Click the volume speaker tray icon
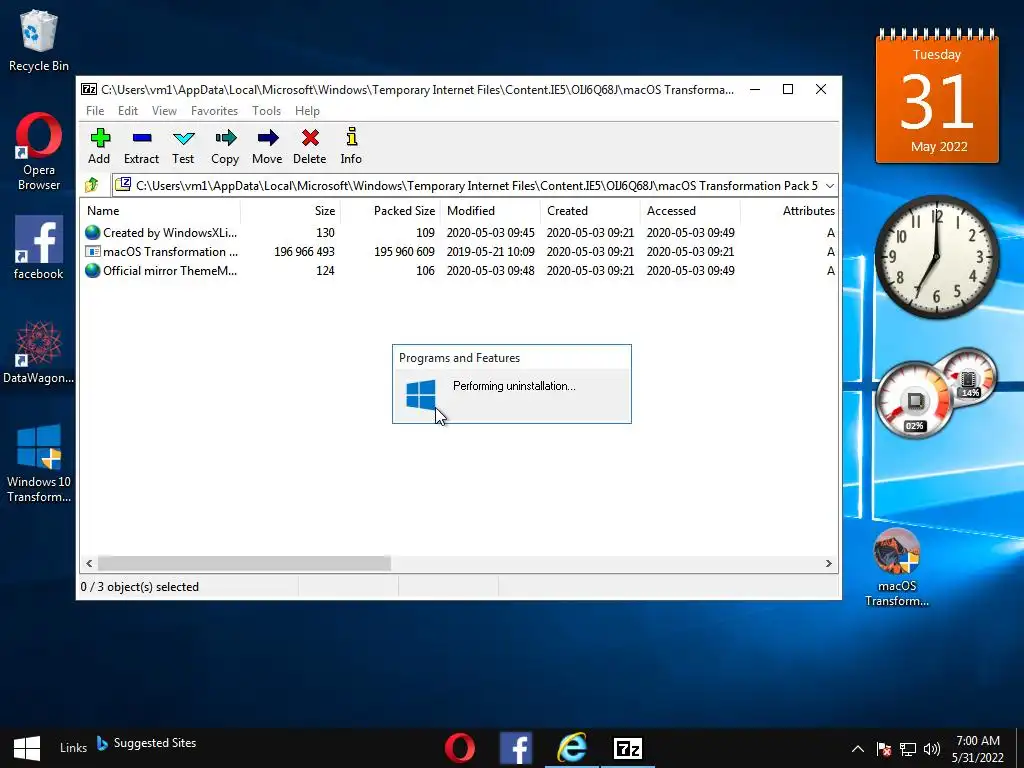Image resolution: width=1024 pixels, height=768 pixels. [x=932, y=749]
